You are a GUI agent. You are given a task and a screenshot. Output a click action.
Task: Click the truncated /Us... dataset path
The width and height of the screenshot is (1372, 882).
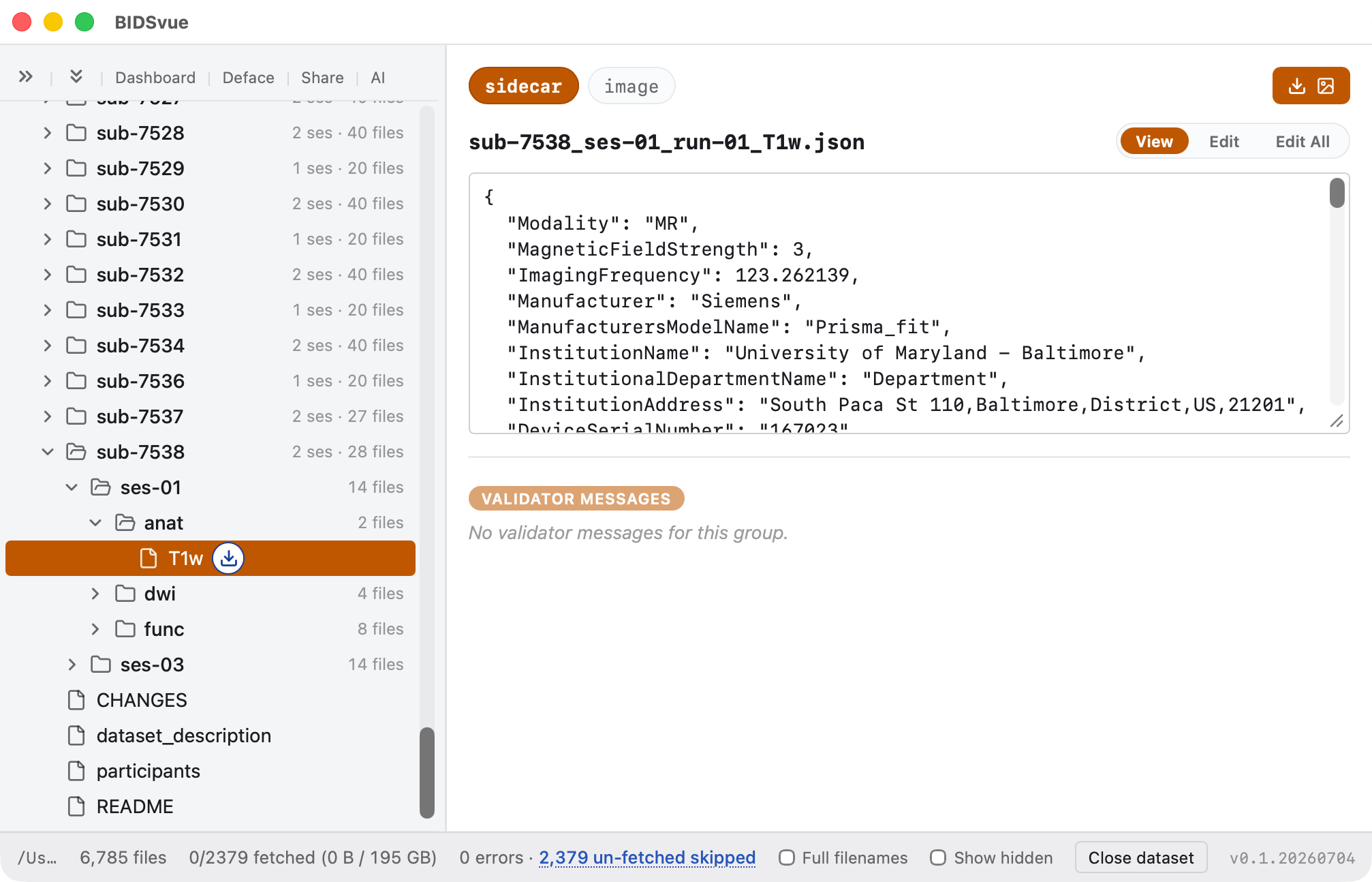[x=37, y=857]
